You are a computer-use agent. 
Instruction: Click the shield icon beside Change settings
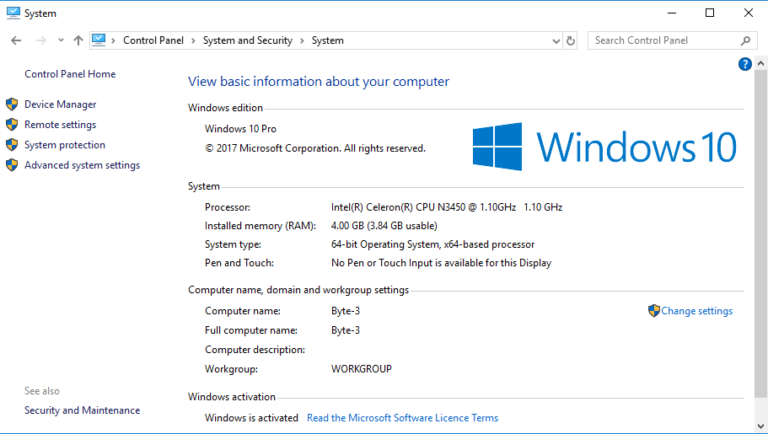coord(654,311)
